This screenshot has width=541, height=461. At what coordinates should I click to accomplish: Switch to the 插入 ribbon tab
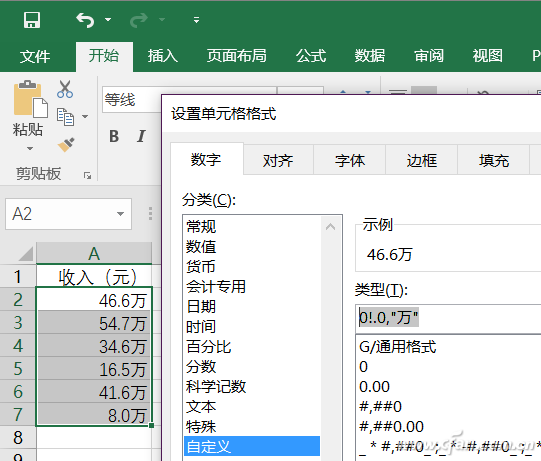coord(163,56)
